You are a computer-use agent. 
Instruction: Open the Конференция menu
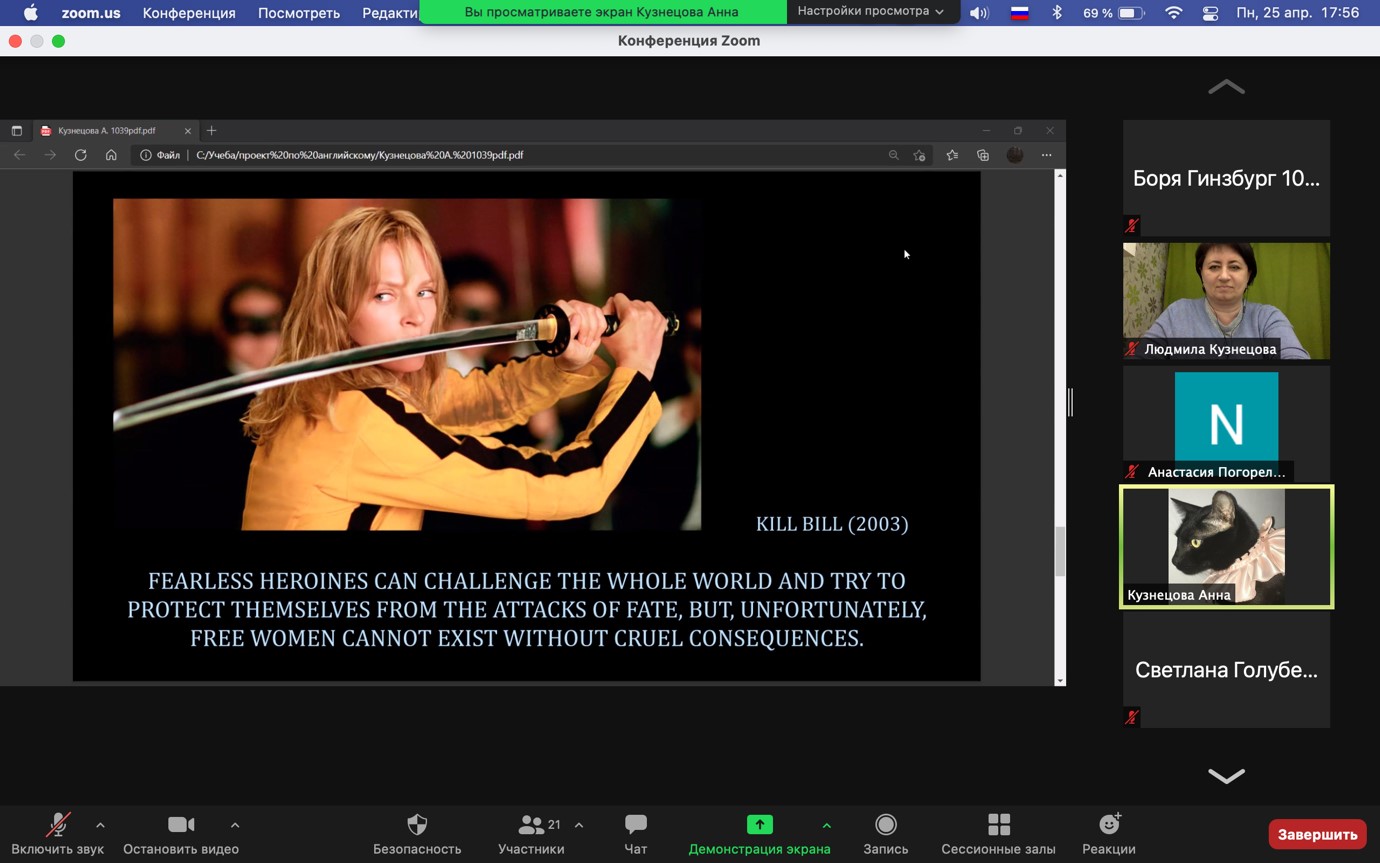pyautogui.click(x=189, y=12)
